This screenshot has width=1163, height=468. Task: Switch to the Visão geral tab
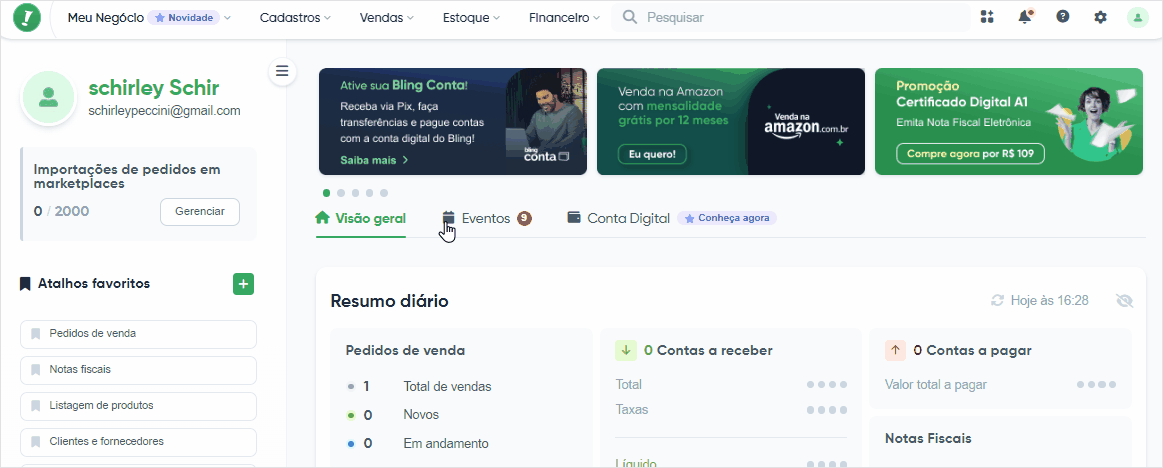coord(360,219)
